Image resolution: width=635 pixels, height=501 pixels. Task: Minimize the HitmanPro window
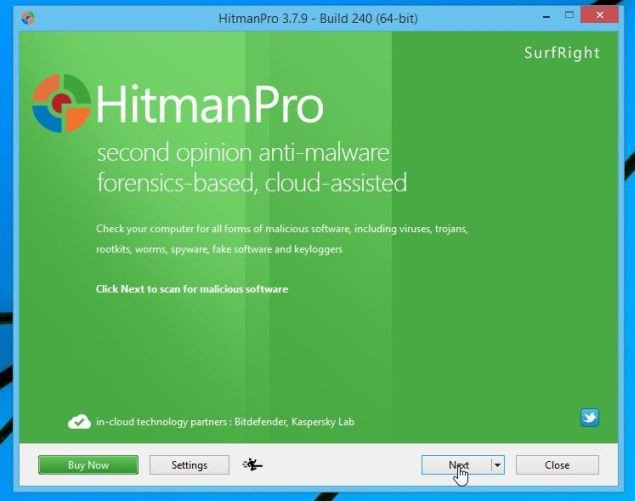(x=542, y=16)
